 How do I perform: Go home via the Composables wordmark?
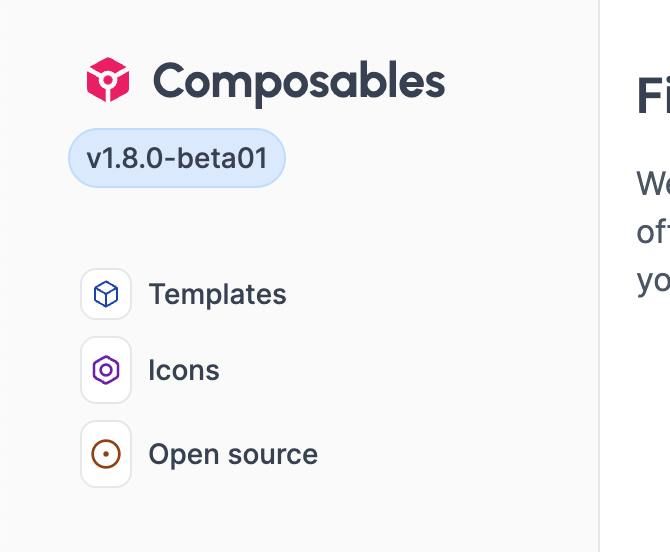point(298,81)
